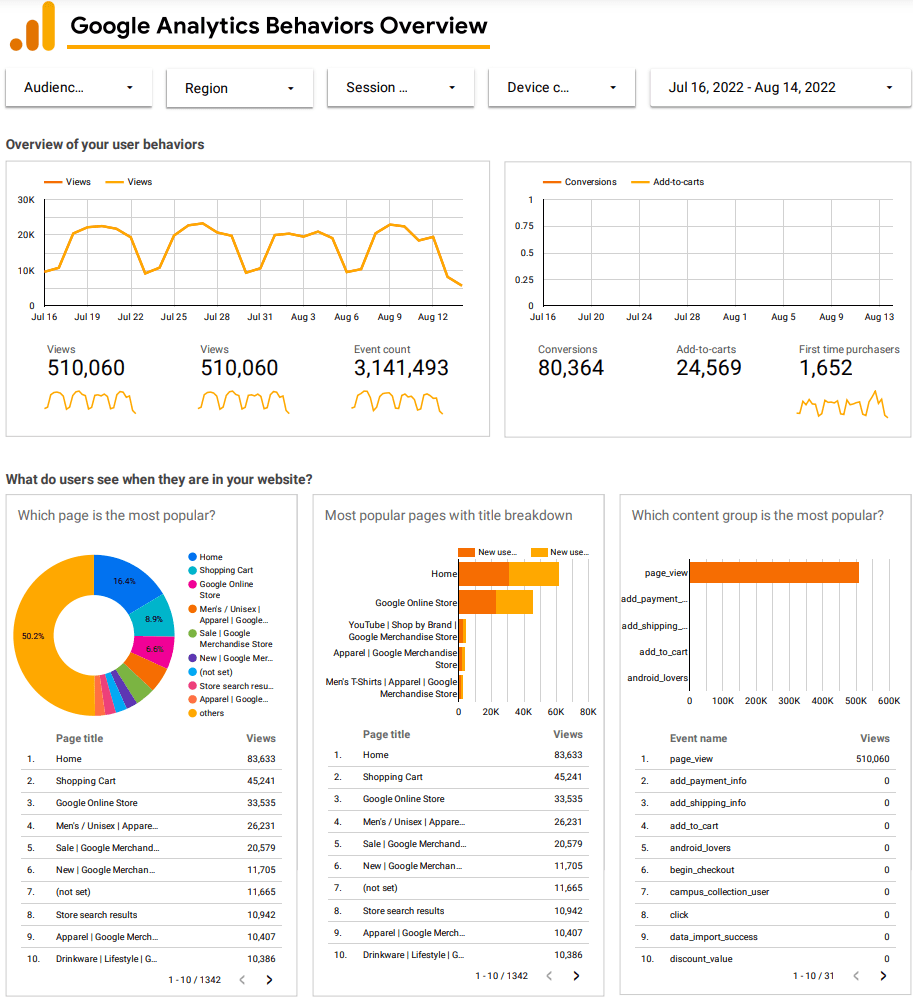This screenshot has height=1005, width=913.
Task: Open the Audience dropdown filter
Action: pyautogui.click(x=79, y=88)
